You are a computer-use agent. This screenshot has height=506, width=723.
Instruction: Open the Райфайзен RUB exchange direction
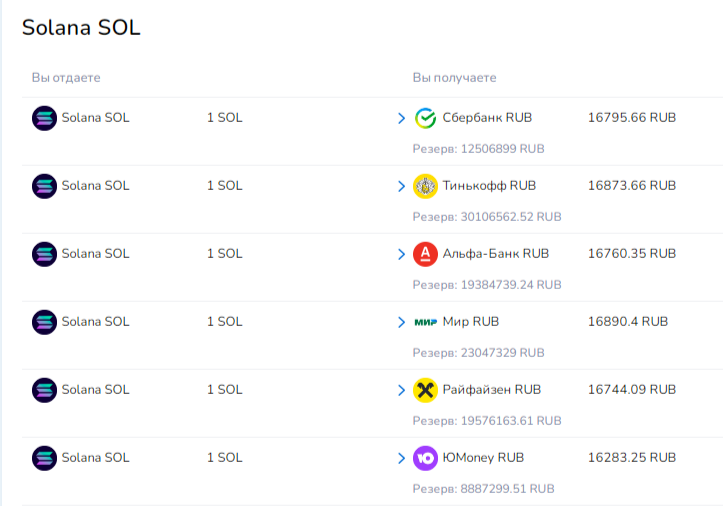tap(492, 389)
